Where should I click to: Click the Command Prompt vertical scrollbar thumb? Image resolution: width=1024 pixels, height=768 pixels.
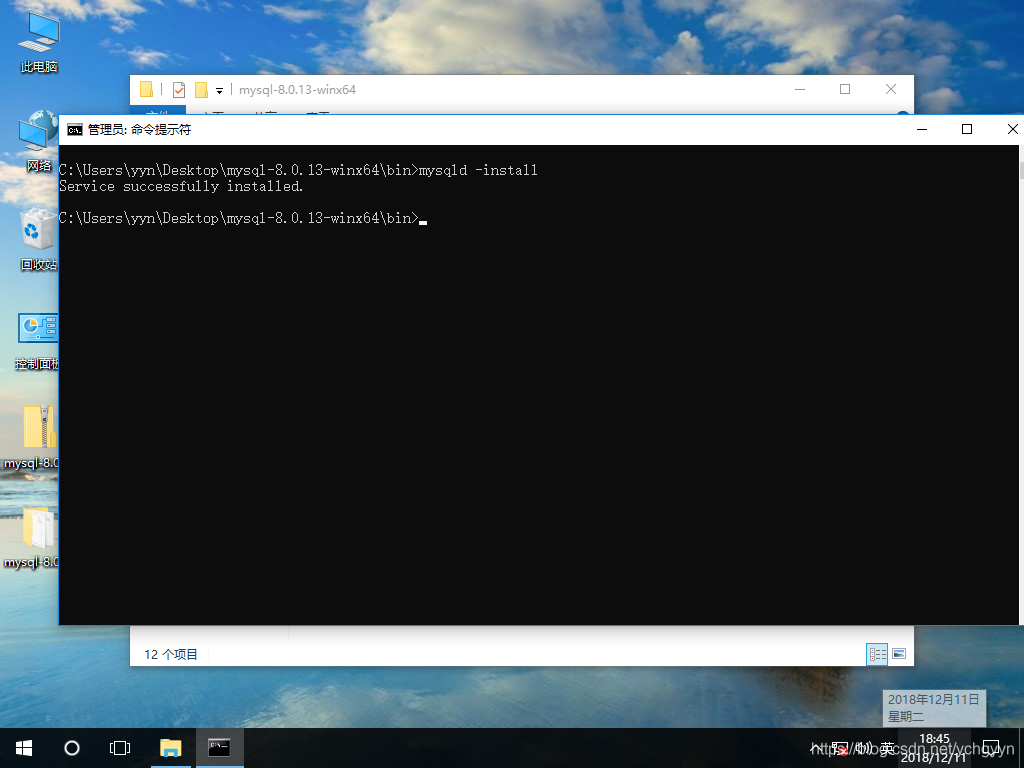pyautogui.click(x=1021, y=170)
